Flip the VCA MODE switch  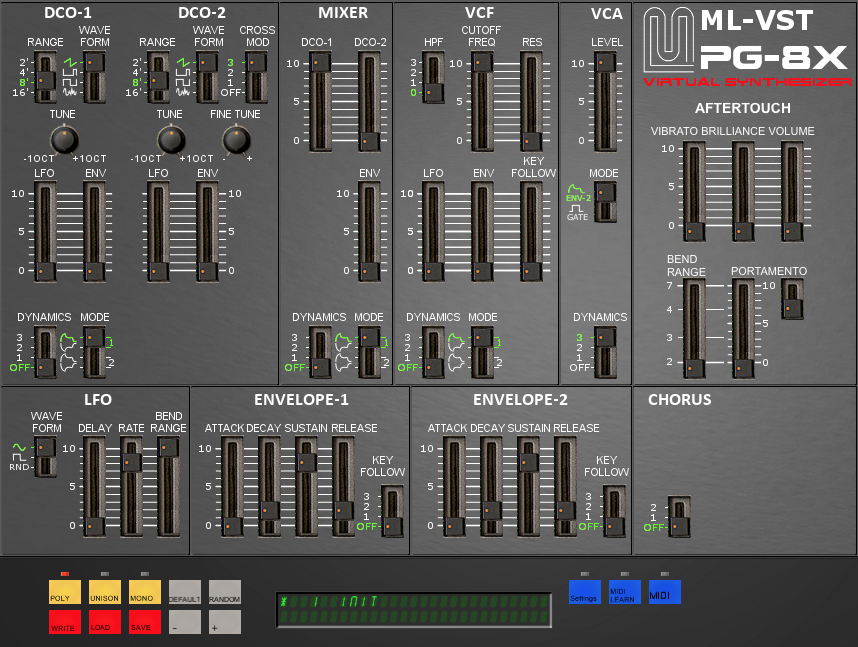click(x=605, y=202)
